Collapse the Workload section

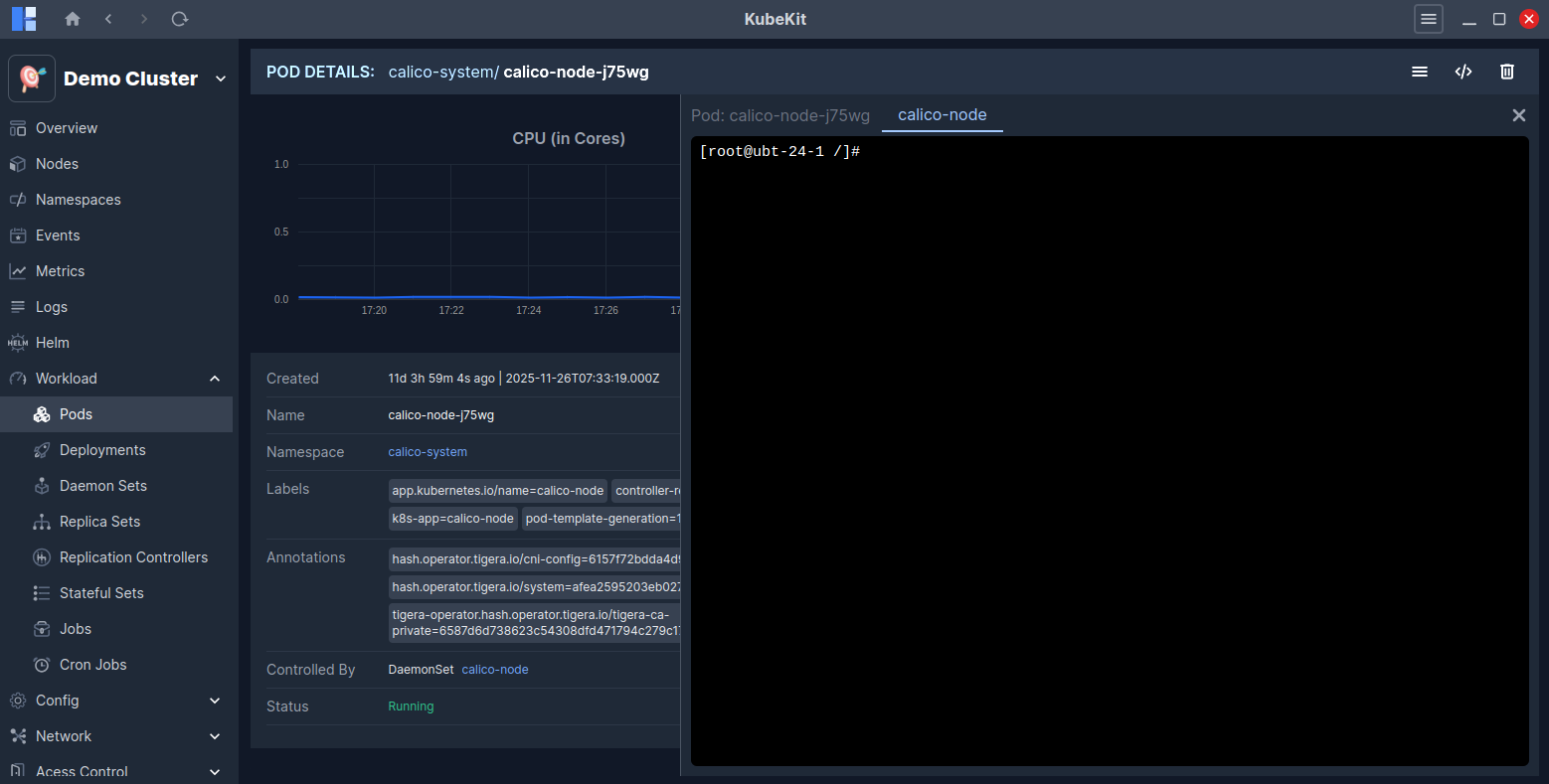[x=215, y=379]
